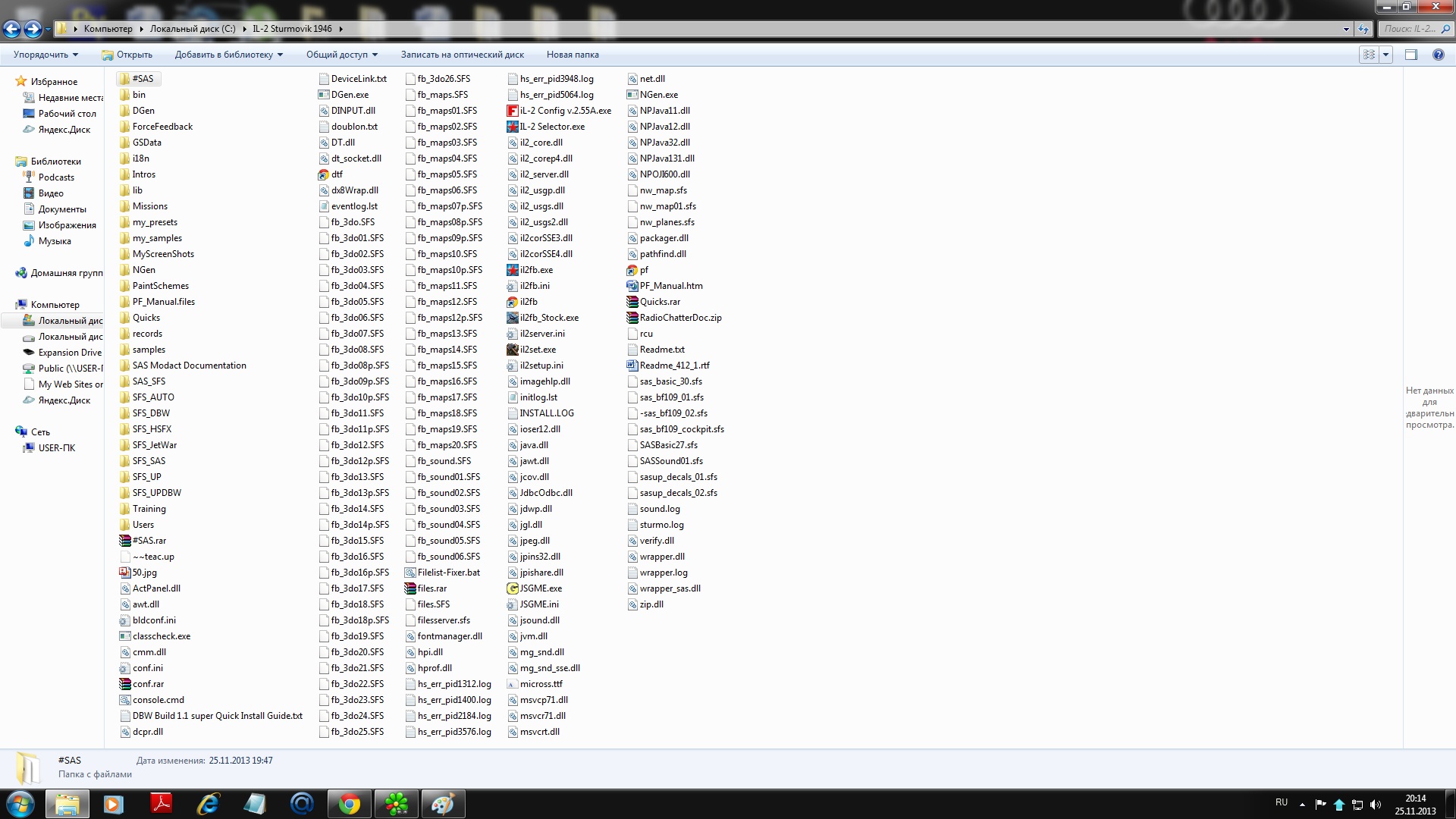Click Записать на оптический диск
Screen dimensions: 1456x819
click(462, 55)
